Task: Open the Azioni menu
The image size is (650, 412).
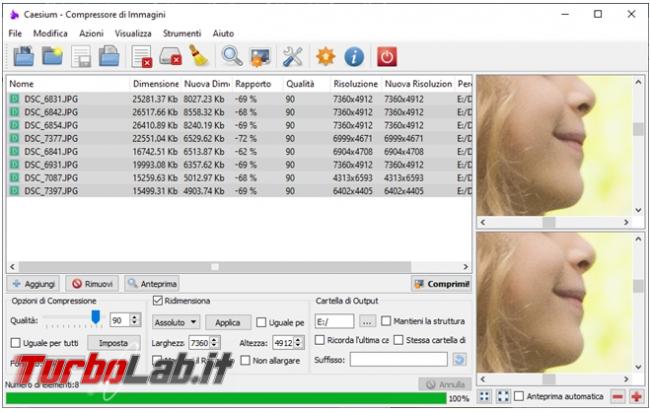Action: [x=91, y=33]
